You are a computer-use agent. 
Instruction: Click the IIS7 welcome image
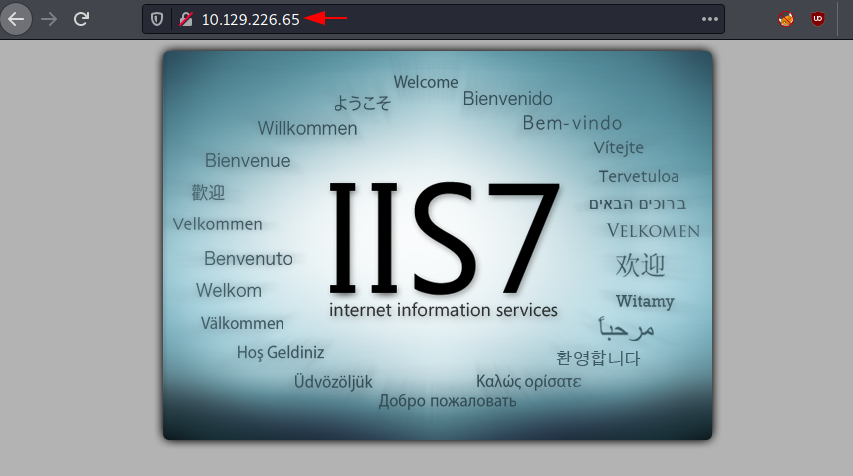437,245
